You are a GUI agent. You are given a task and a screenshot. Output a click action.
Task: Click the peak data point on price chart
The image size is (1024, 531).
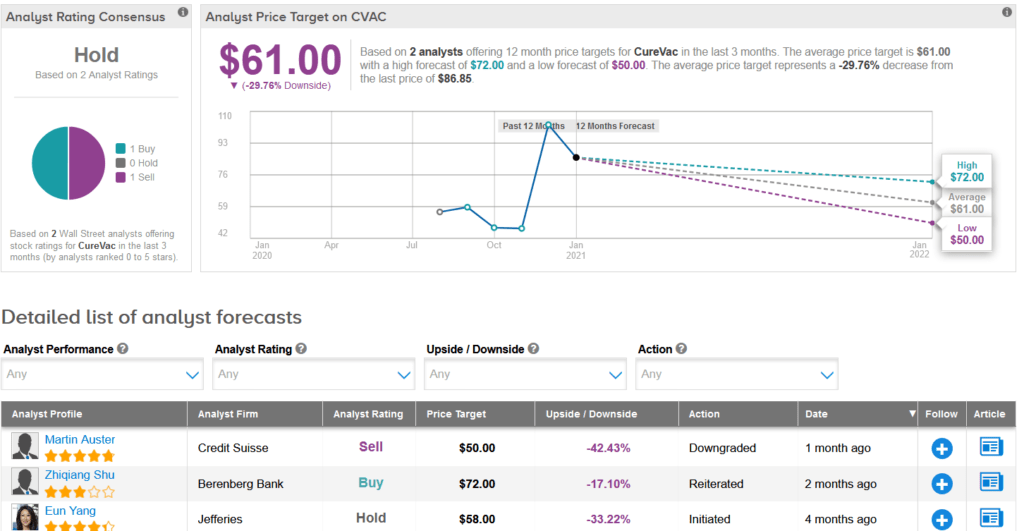pyautogui.click(x=548, y=125)
